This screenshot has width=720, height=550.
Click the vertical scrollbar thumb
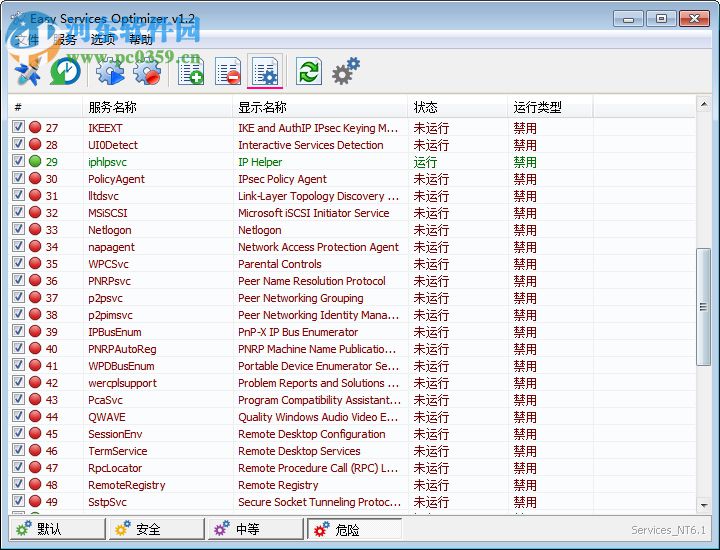pyautogui.click(x=703, y=307)
